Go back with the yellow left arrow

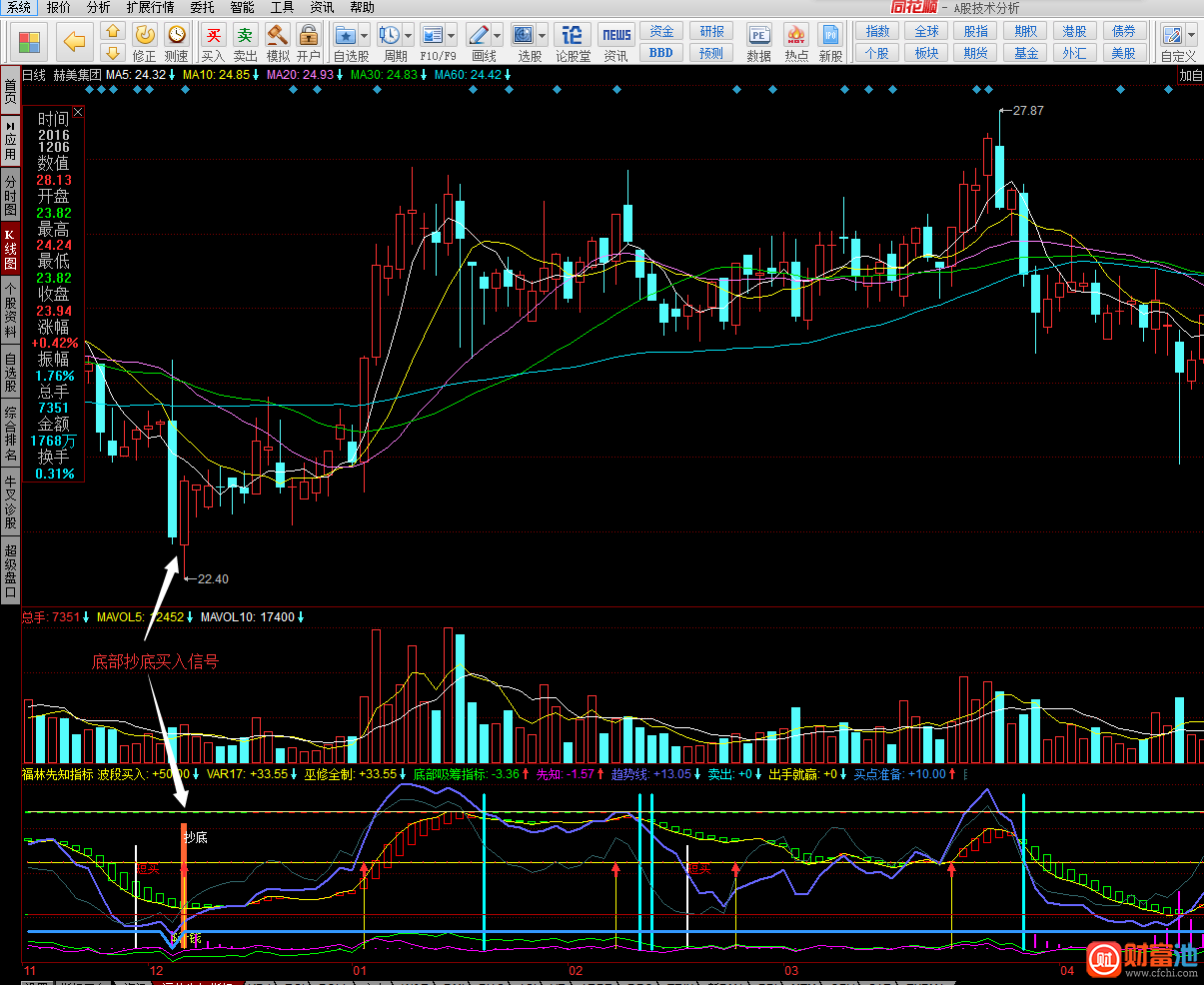tap(75, 42)
